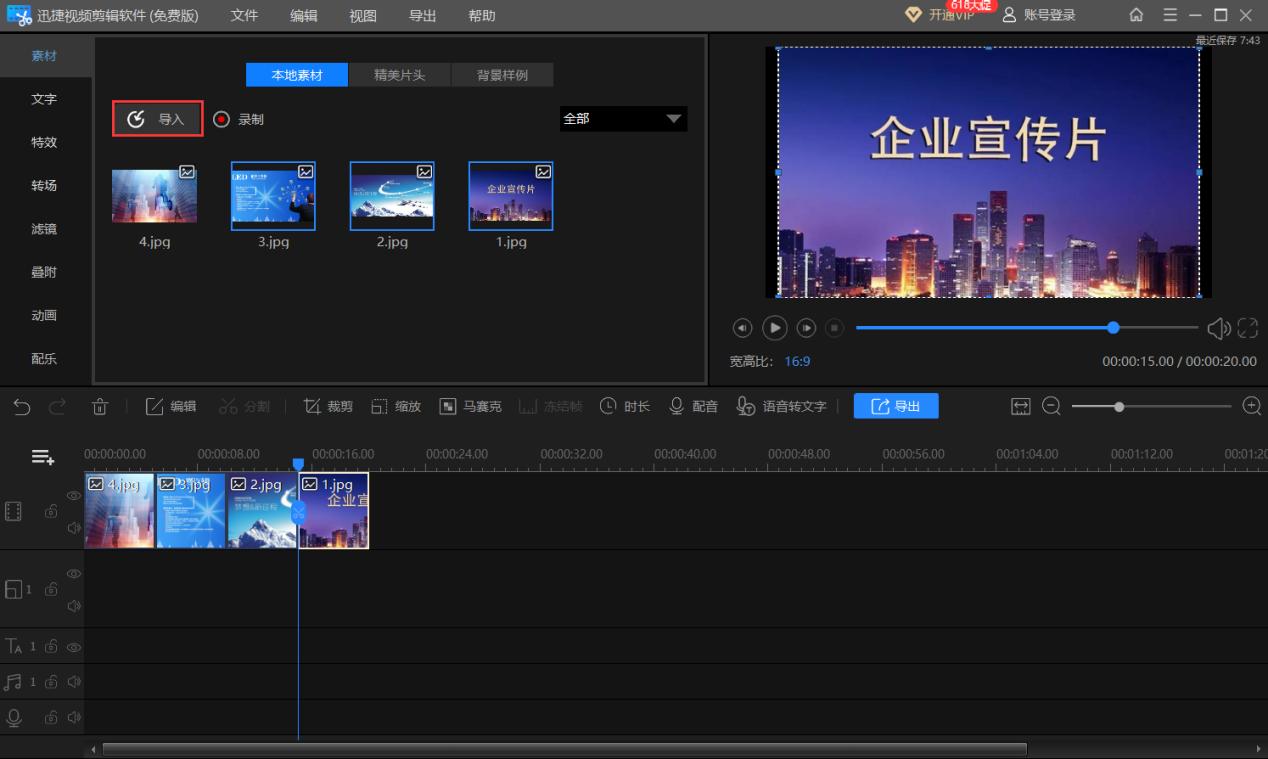Click the redo arrow in the toolbar
Image resolution: width=1268 pixels, height=759 pixels.
(x=57, y=406)
